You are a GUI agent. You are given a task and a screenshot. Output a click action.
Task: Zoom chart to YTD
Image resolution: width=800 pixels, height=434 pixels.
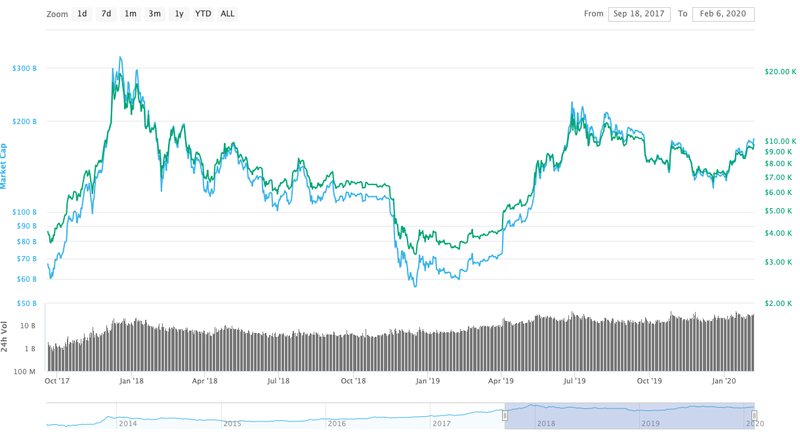tap(203, 14)
